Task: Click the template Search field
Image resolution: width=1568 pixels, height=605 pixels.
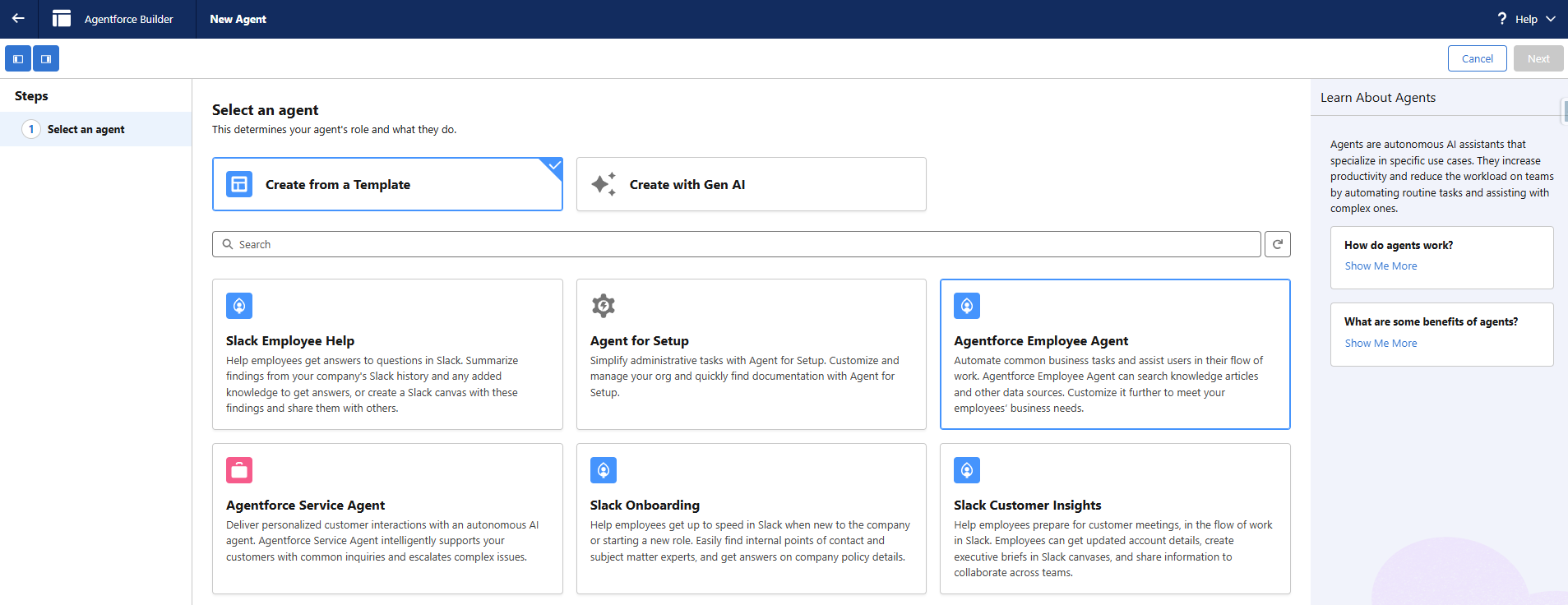Action: coord(736,244)
